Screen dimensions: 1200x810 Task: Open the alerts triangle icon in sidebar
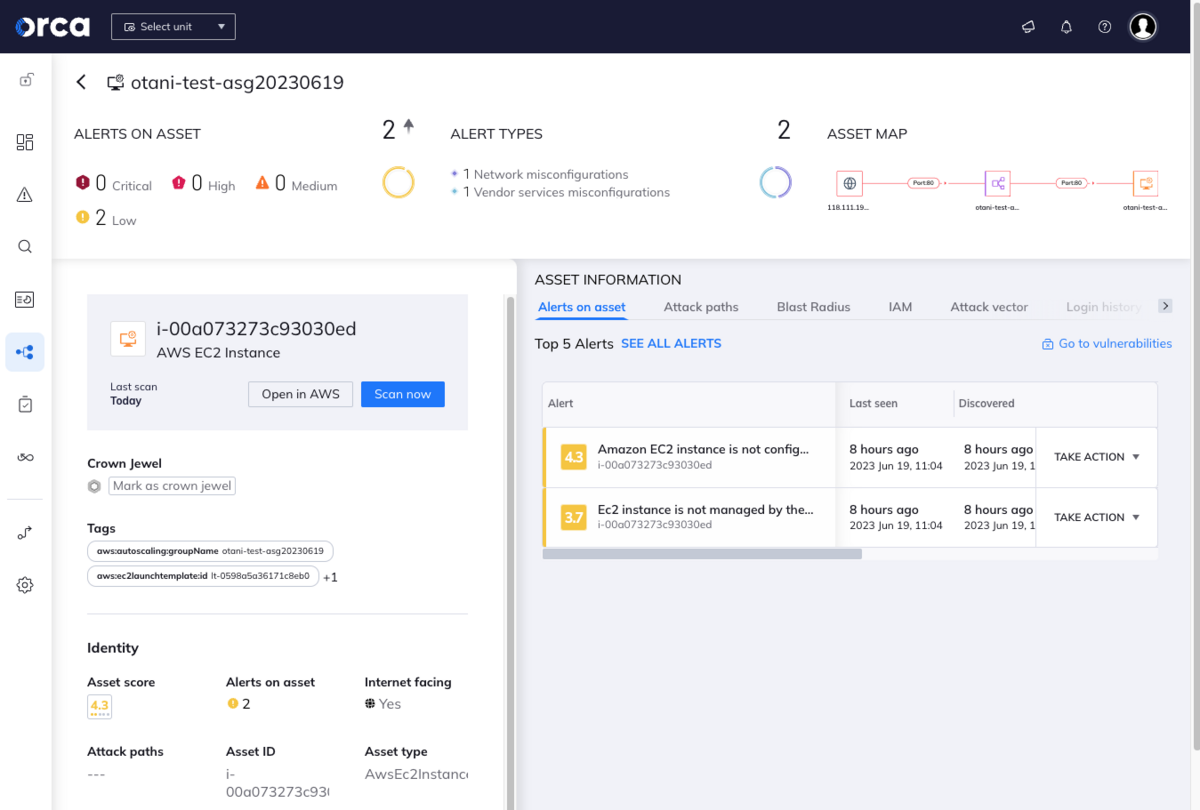tap(25, 195)
